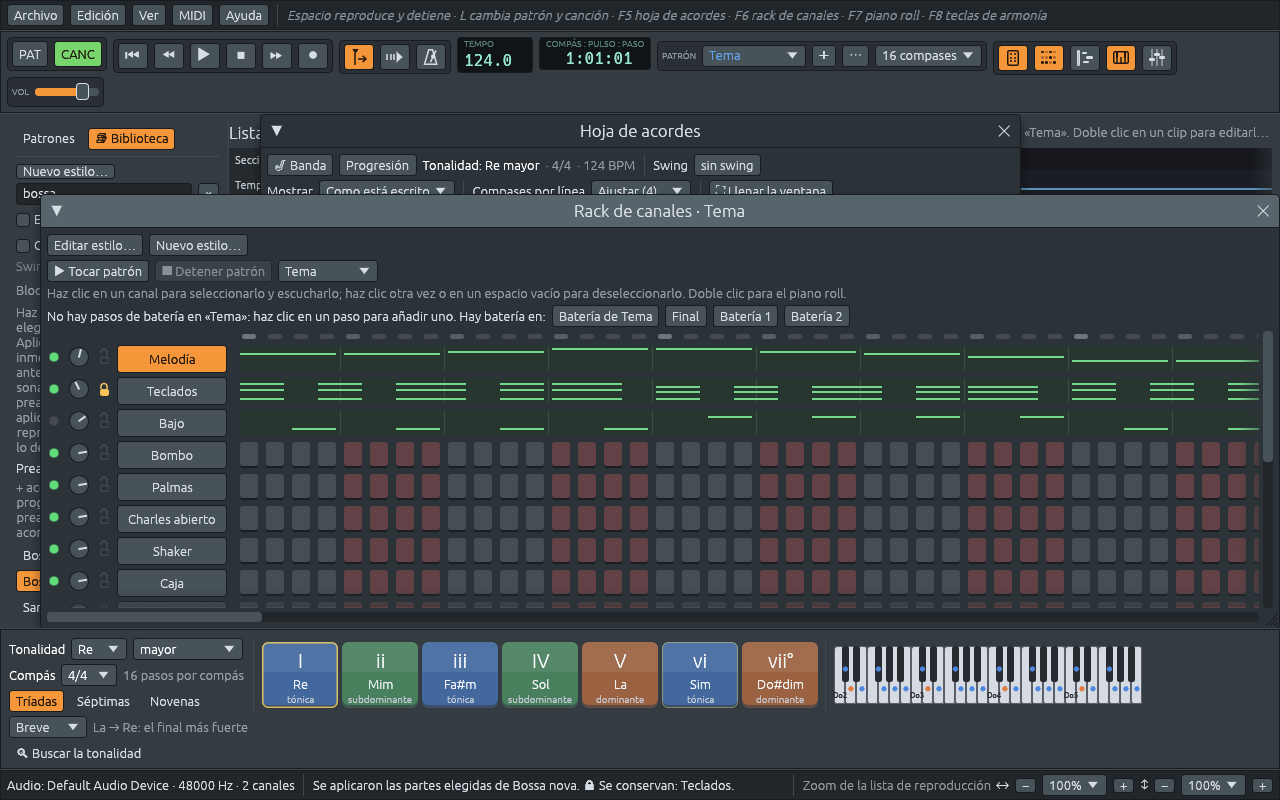Image resolution: width=1280 pixels, height=800 pixels.
Task: Jump to start with the skip-back transport button
Action: (x=131, y=56)
